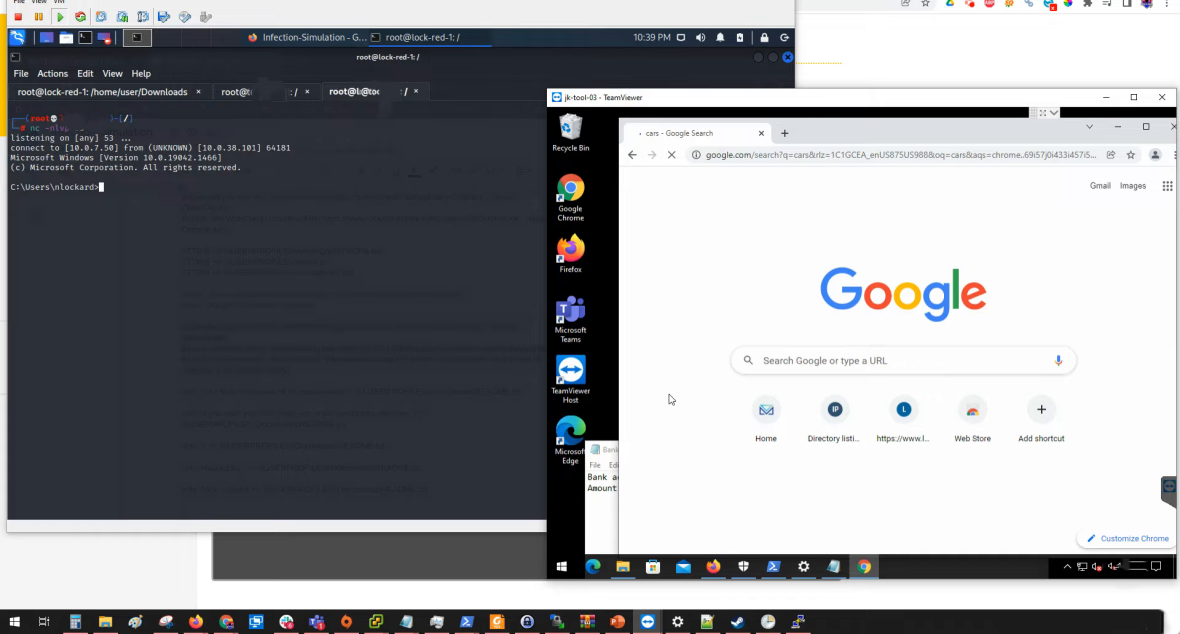Close the third terminal tab

coord(416,92)
